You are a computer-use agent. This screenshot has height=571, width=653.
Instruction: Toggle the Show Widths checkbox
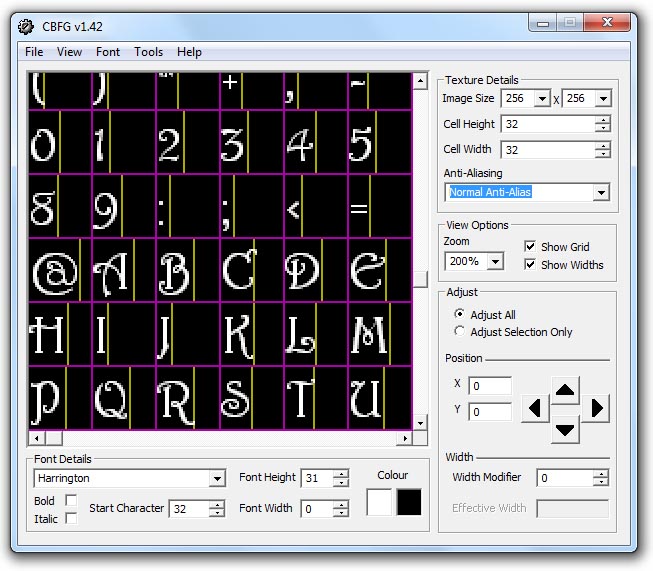(530, 264)
